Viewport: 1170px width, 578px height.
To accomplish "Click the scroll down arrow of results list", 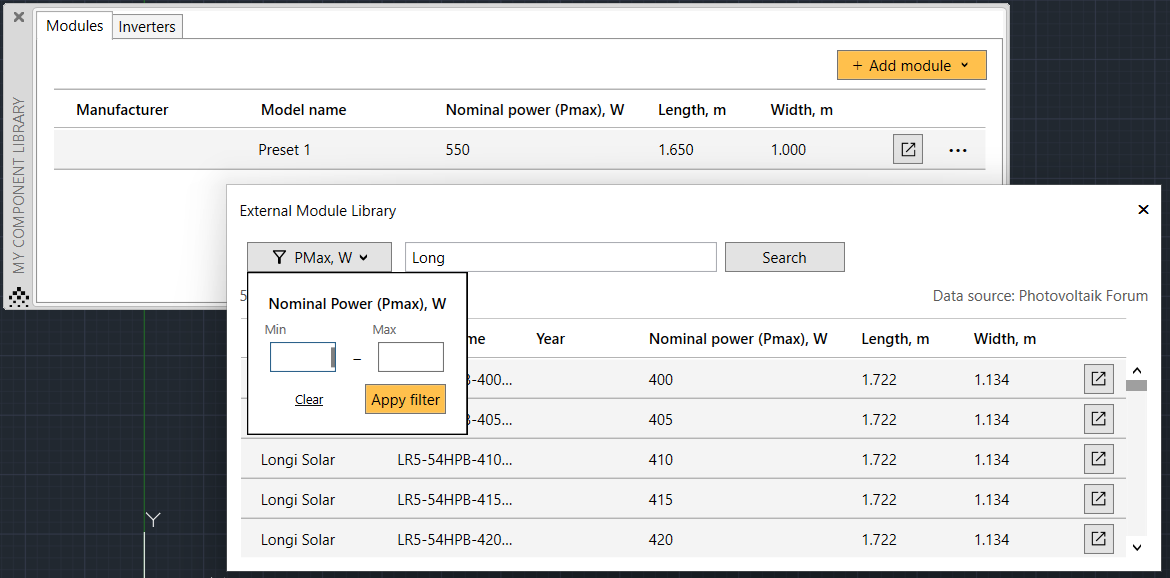I will click(1137, 548).
